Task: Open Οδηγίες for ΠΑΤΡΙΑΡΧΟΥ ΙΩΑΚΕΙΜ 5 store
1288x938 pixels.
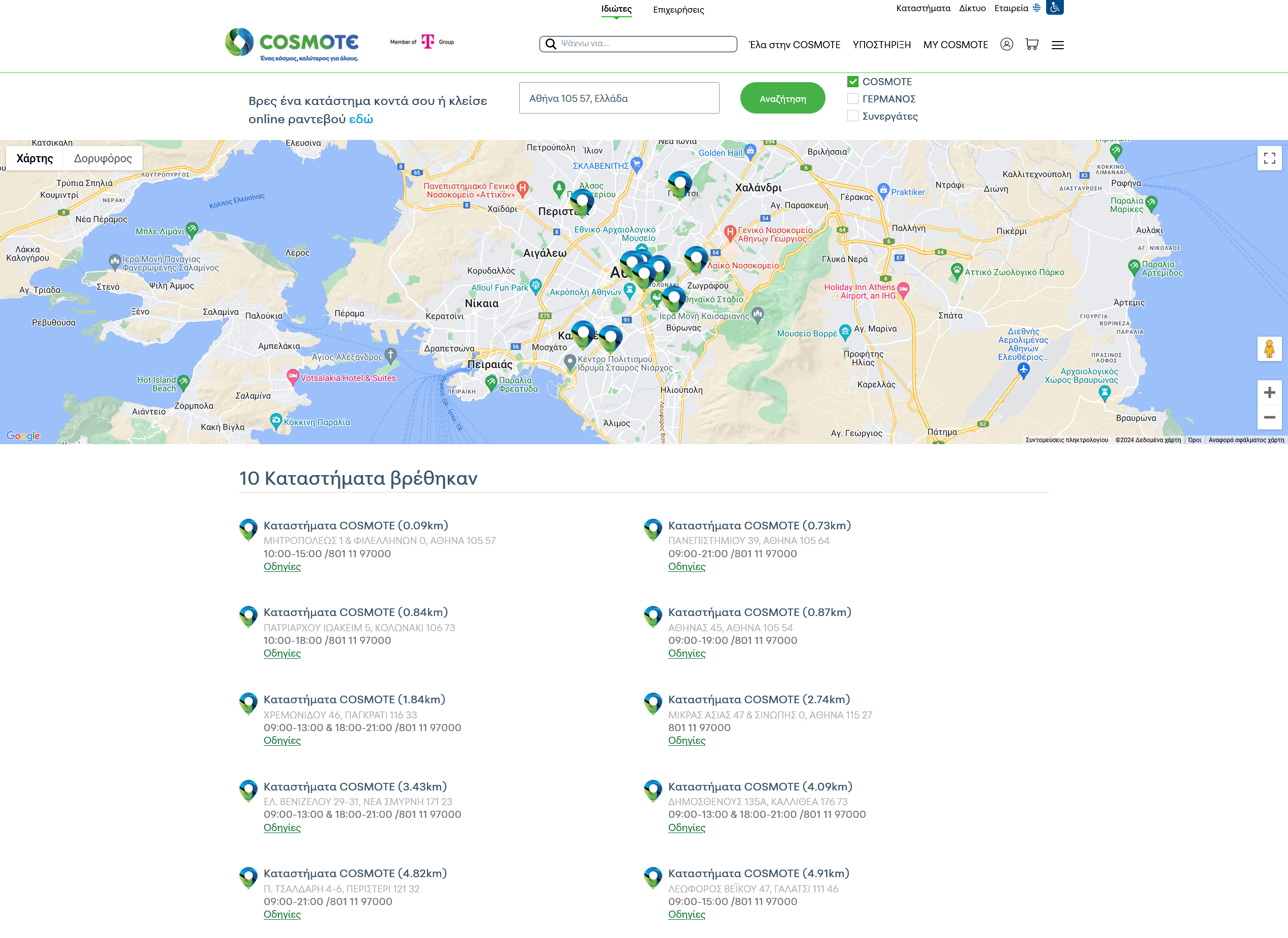Action: (281, 654)
